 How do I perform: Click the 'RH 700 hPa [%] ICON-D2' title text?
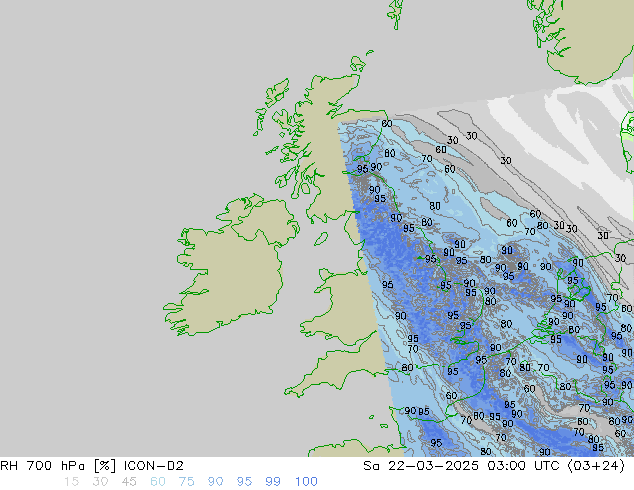[x=92, y=466]
